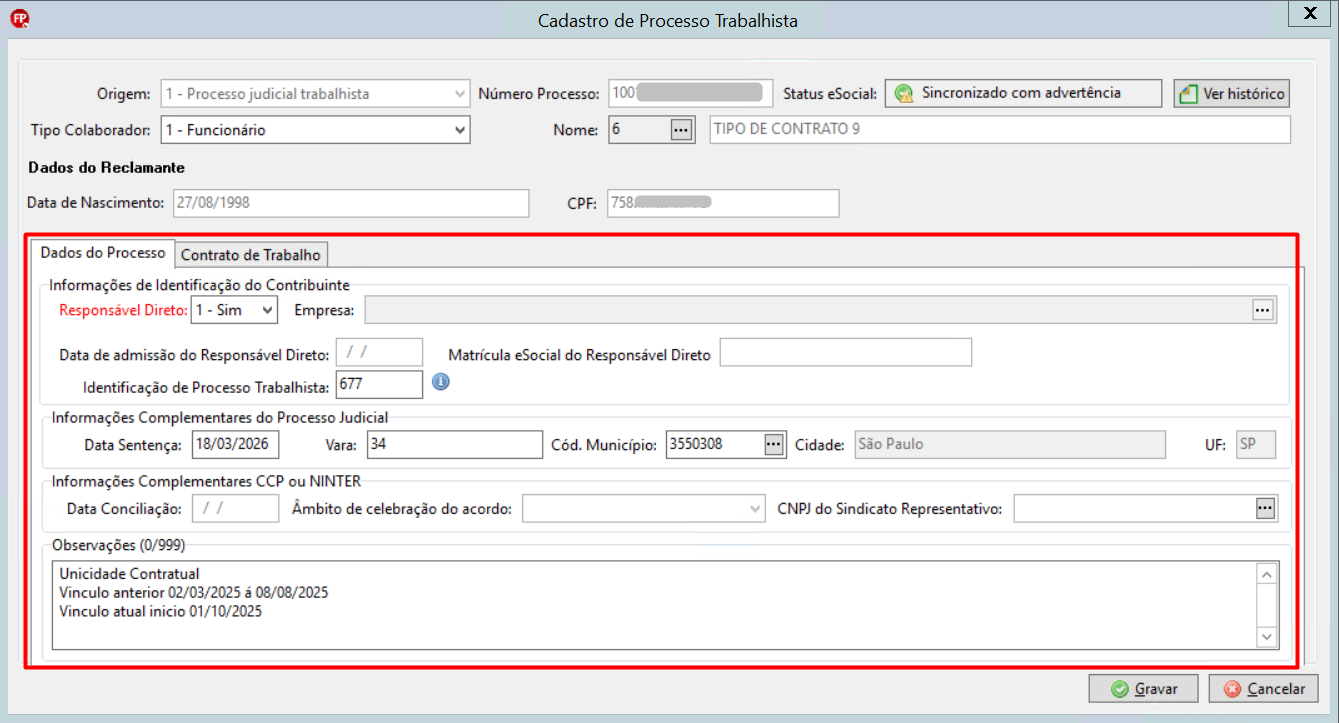Click the application logo in the title bar
Viewport: 1339px width, 723px height.
point(19,18)
